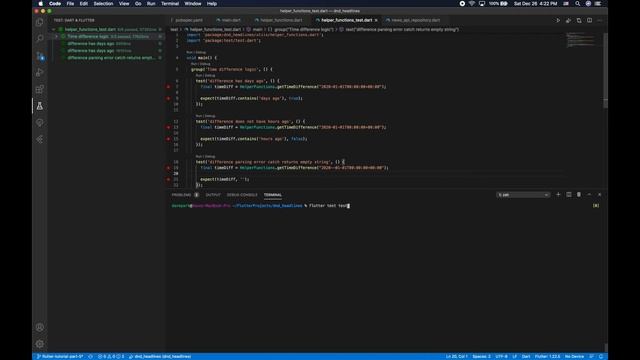Select the Testing flask icon
640x360 pixels.
click(40, 106)
